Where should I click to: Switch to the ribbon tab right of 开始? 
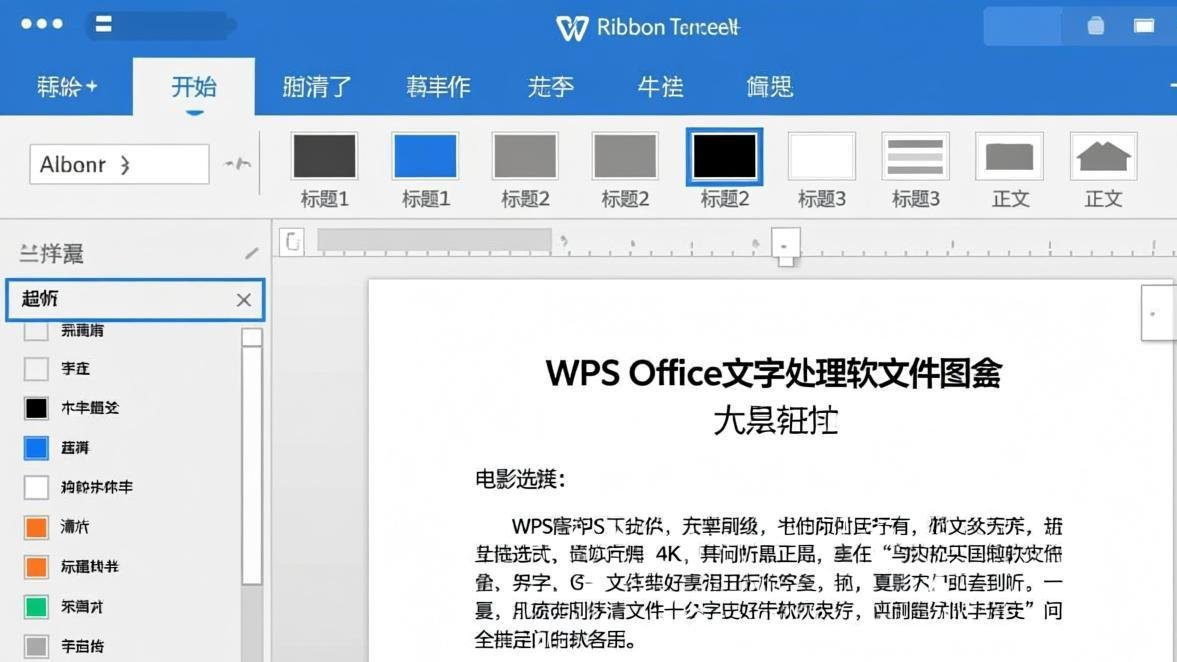pyautogui.click(x=317, y=87)
